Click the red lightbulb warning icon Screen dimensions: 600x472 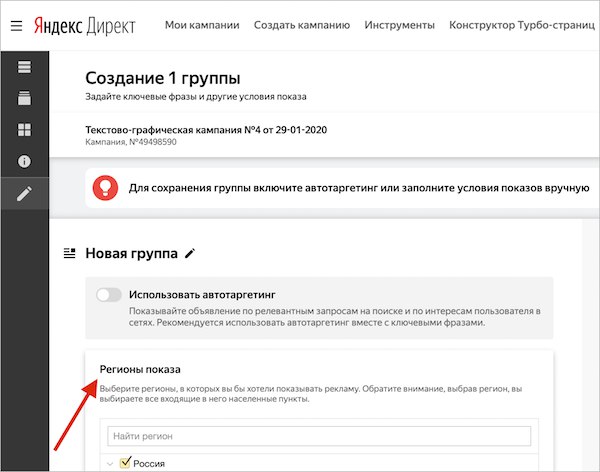coord(105,188)
